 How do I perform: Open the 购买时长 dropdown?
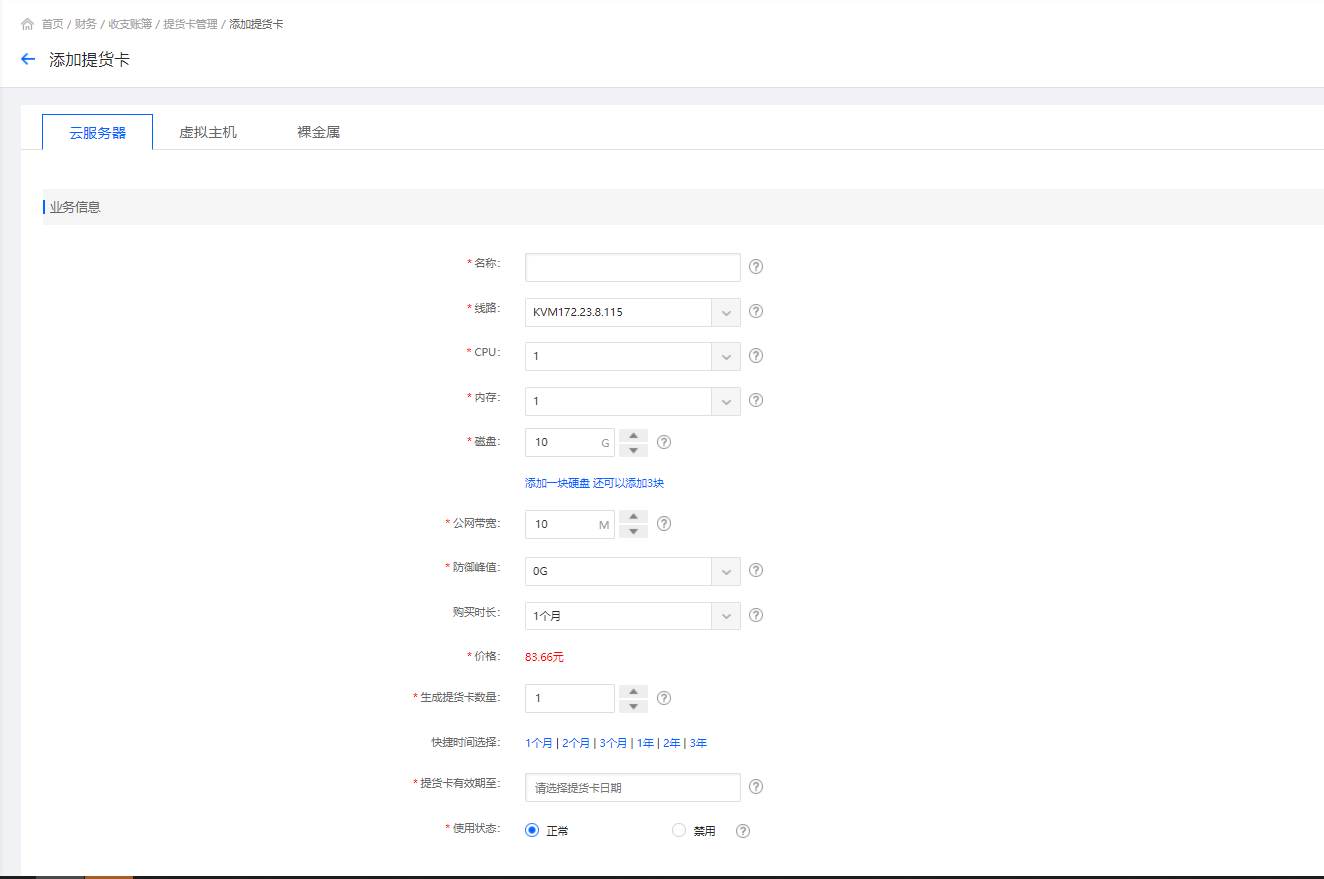coord(632,616)
